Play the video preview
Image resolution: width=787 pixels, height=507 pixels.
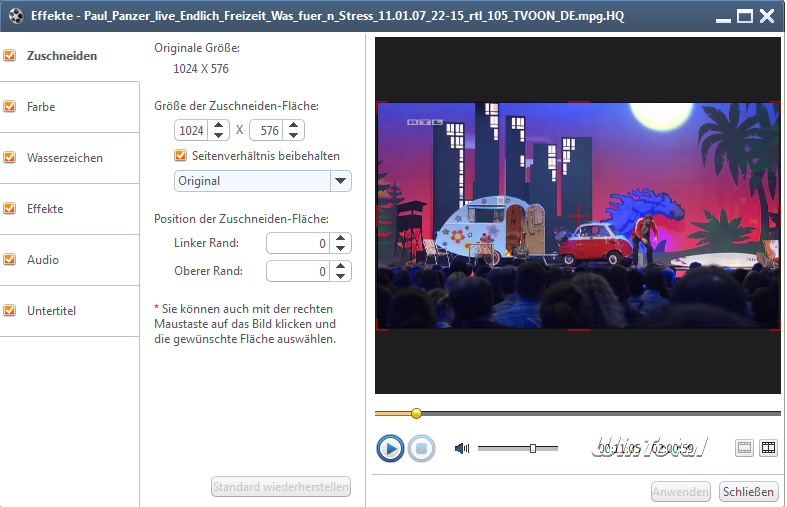tap(390, 448)
